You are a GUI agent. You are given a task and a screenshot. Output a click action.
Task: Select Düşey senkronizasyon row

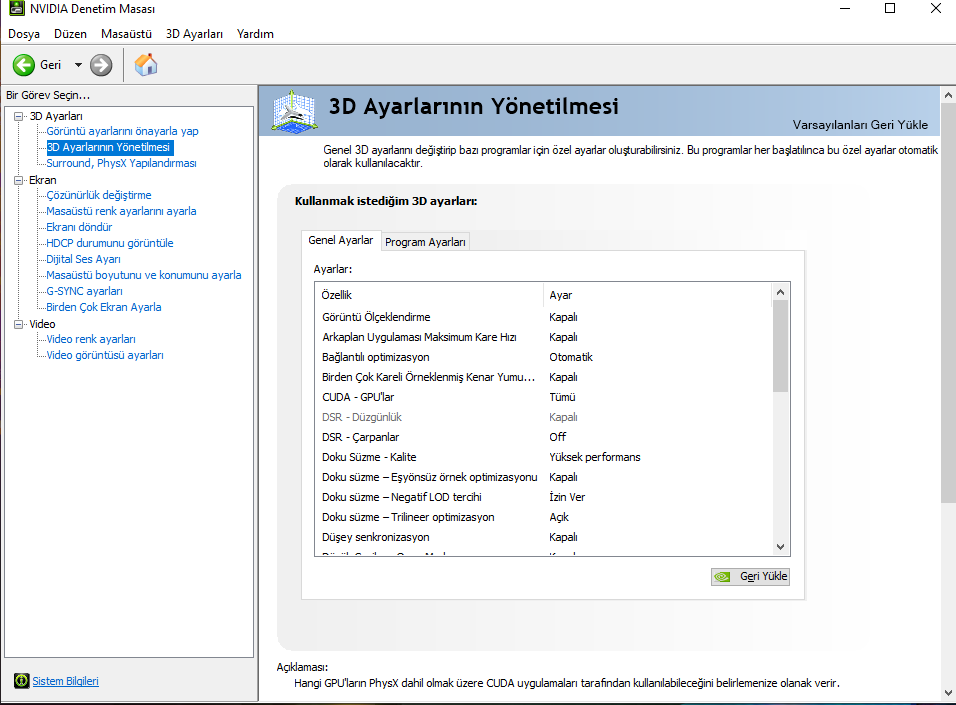point(543,537)
